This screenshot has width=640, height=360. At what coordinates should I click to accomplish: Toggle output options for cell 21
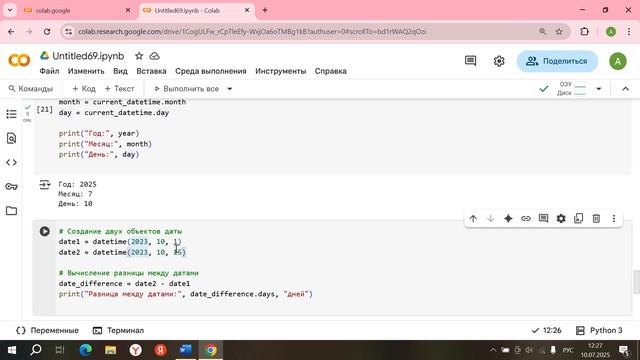(44, 185)
